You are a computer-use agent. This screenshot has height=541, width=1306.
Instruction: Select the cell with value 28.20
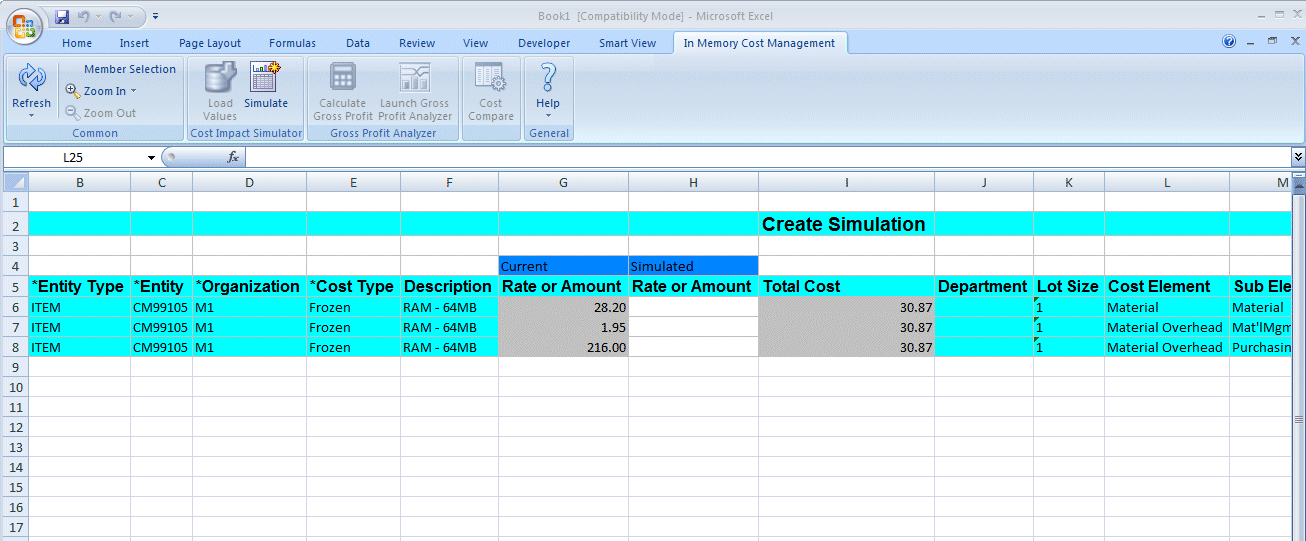563,307
